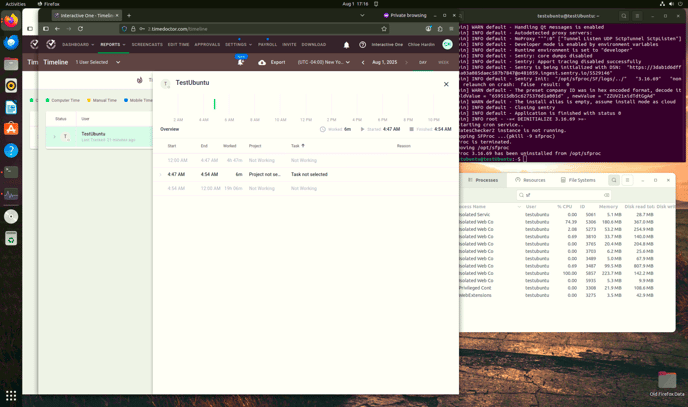Image resolution: width=688 pixels, height=407 pixels.
Task: Launch Thunderbird from the dock
Action: point(11,43)
